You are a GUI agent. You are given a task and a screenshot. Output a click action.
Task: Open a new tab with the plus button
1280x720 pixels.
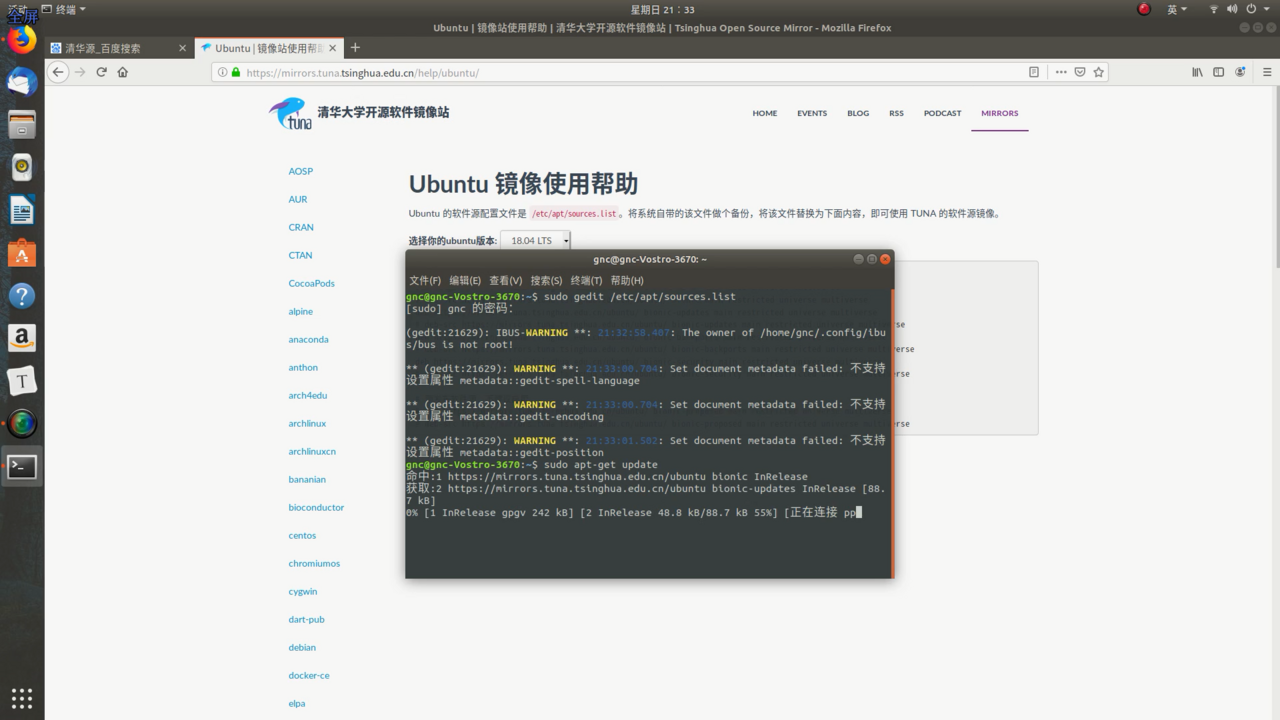[x=355, y=47]
